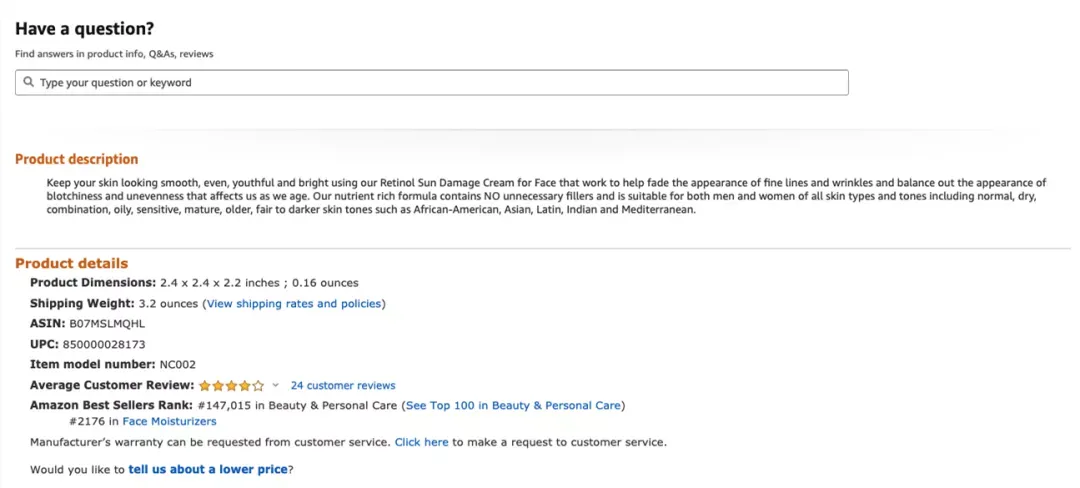Click the first filled rating star
Screen dimensions: 1080x488
tap(205, 385)
